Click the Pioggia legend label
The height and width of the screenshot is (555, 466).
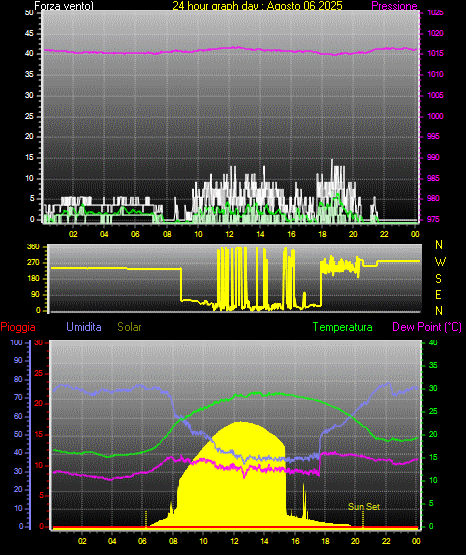18,327
